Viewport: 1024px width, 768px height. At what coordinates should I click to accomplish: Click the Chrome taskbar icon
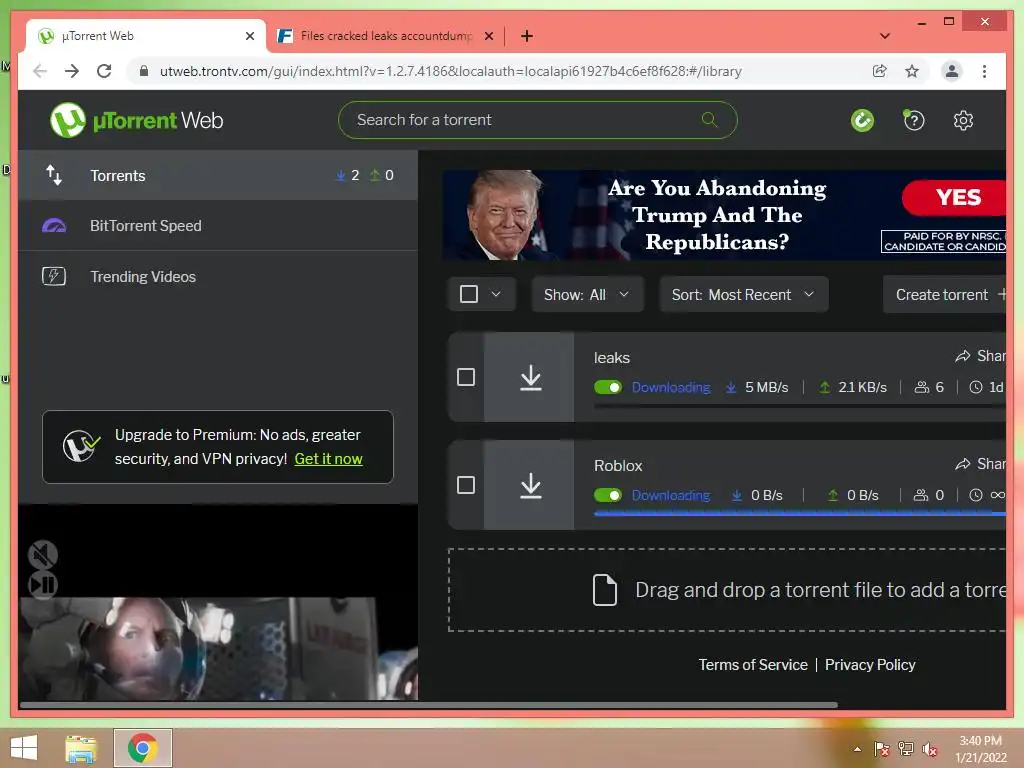142,748
